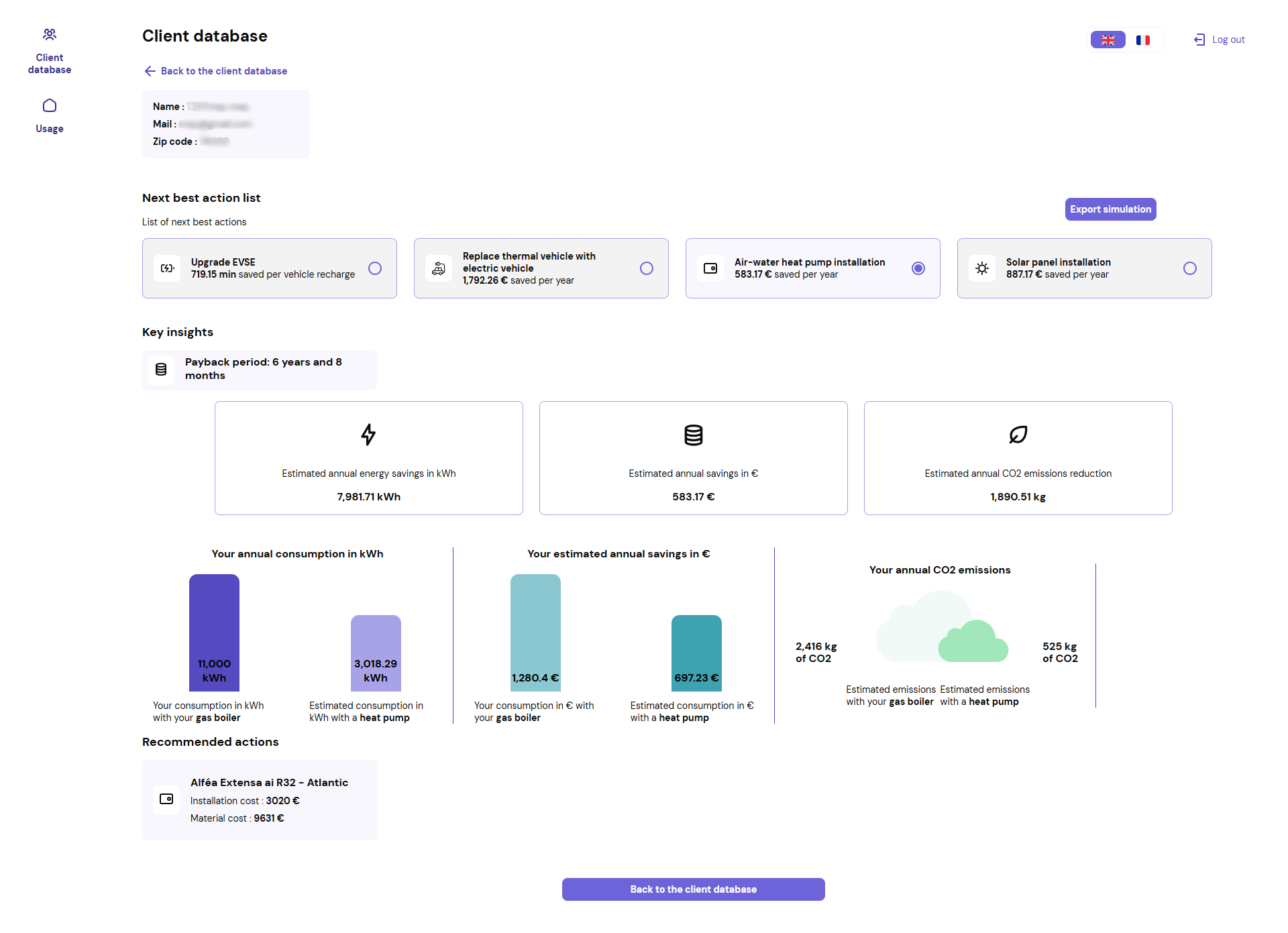Select Replace thermal vehicle radio button

647,268
